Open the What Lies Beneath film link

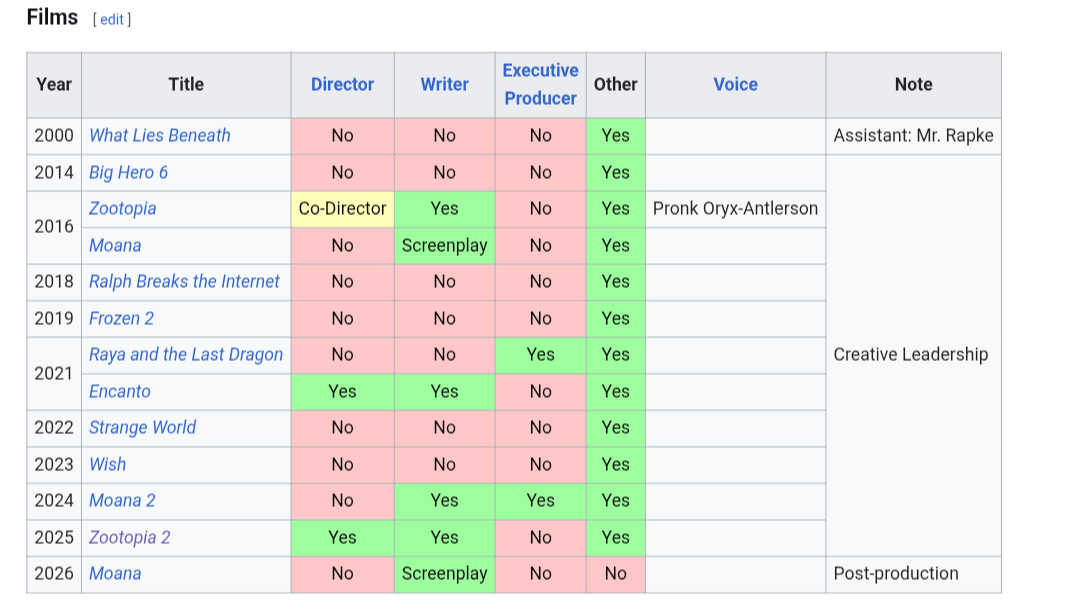pos(160,136)
